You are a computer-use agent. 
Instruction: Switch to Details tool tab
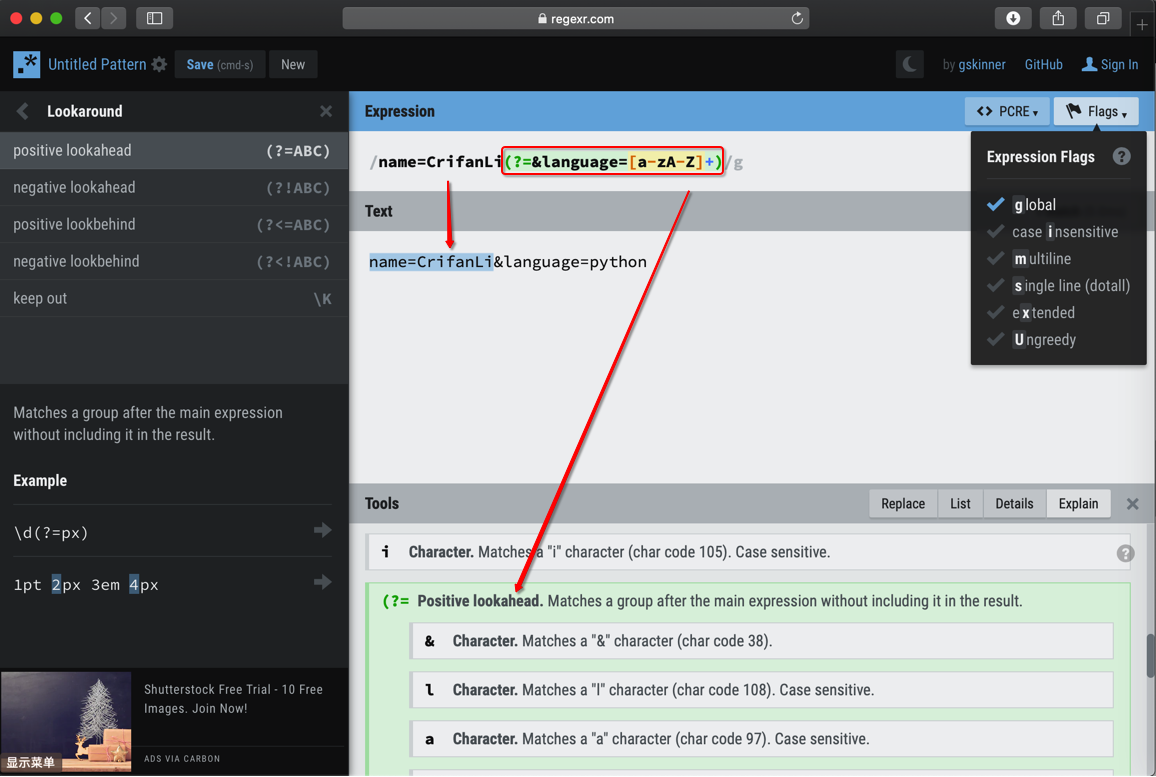point(1014,504)
